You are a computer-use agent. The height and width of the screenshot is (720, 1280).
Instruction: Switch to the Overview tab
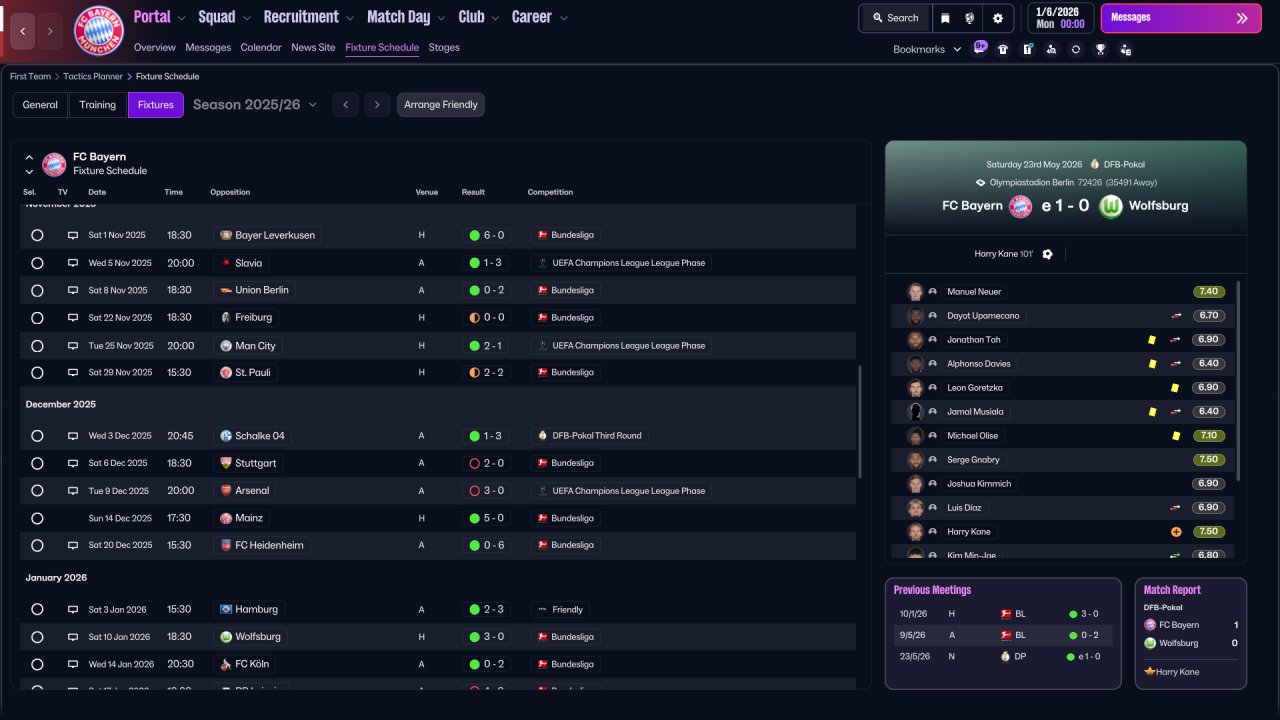tap(154, 47)
